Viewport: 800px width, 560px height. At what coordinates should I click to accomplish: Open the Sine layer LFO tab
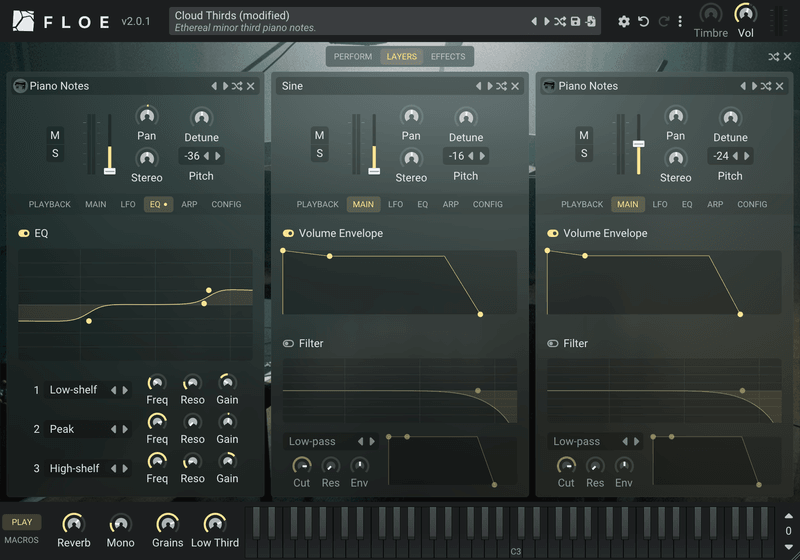pos(395,205)
